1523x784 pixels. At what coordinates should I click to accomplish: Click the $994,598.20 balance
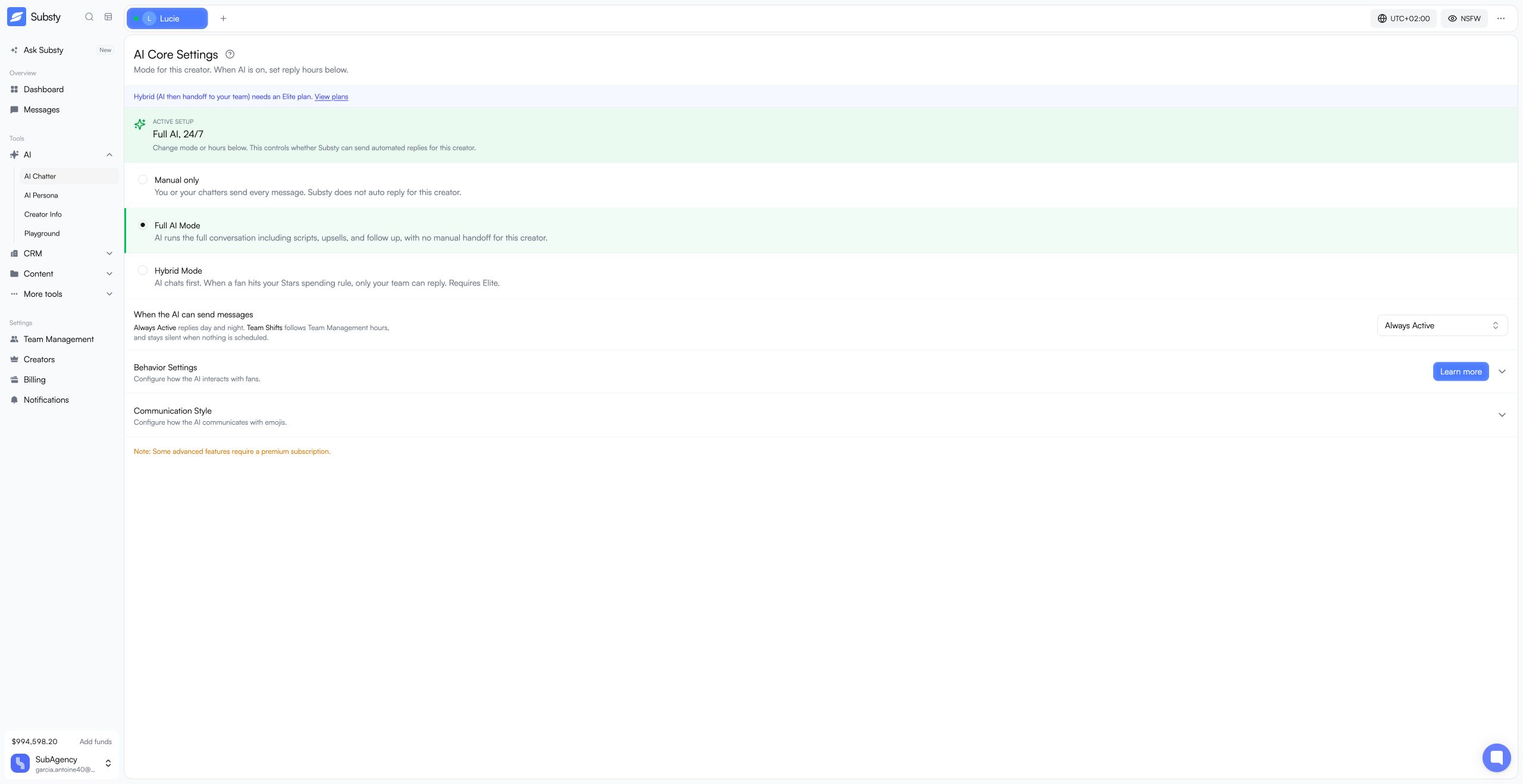pos(35,742)
